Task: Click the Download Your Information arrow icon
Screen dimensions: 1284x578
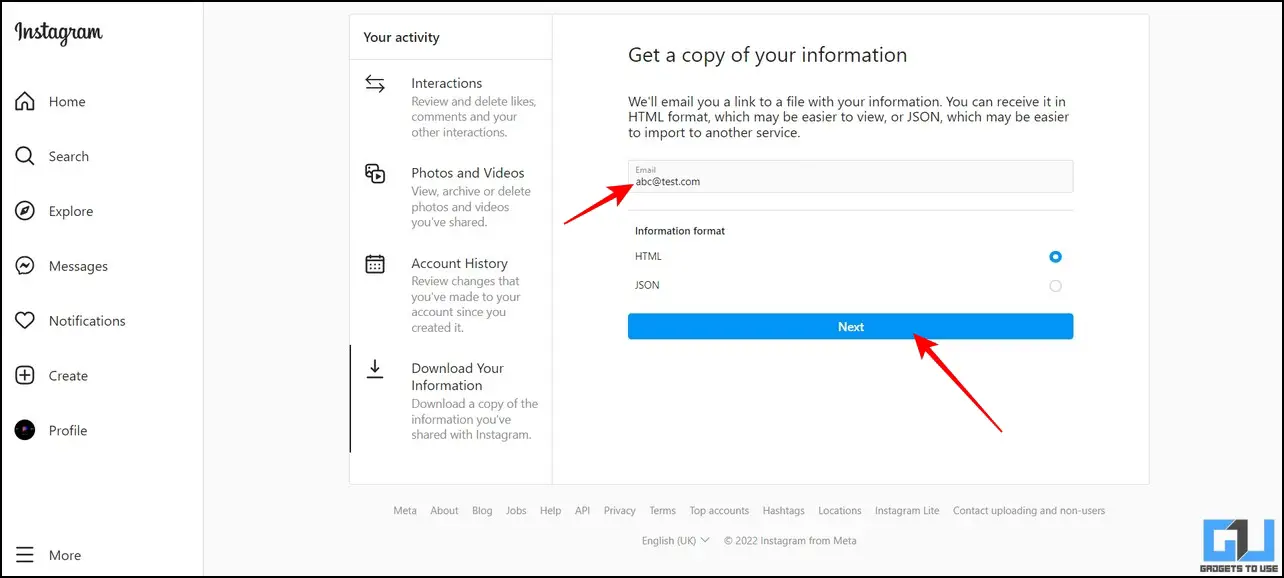Action: click(x=375, y=369)
